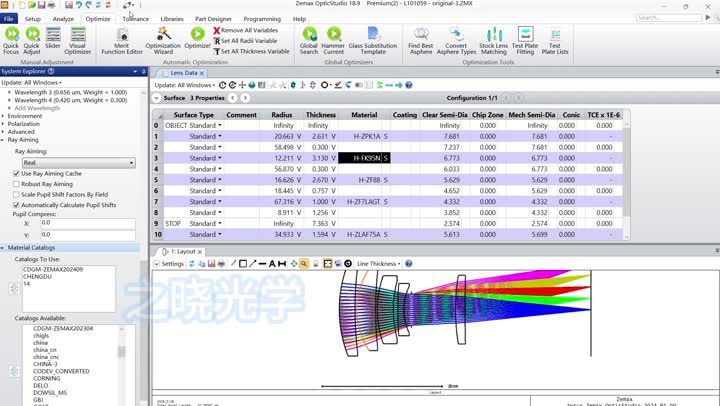Go to previous surface properties arrow

(x=233, y=98)
